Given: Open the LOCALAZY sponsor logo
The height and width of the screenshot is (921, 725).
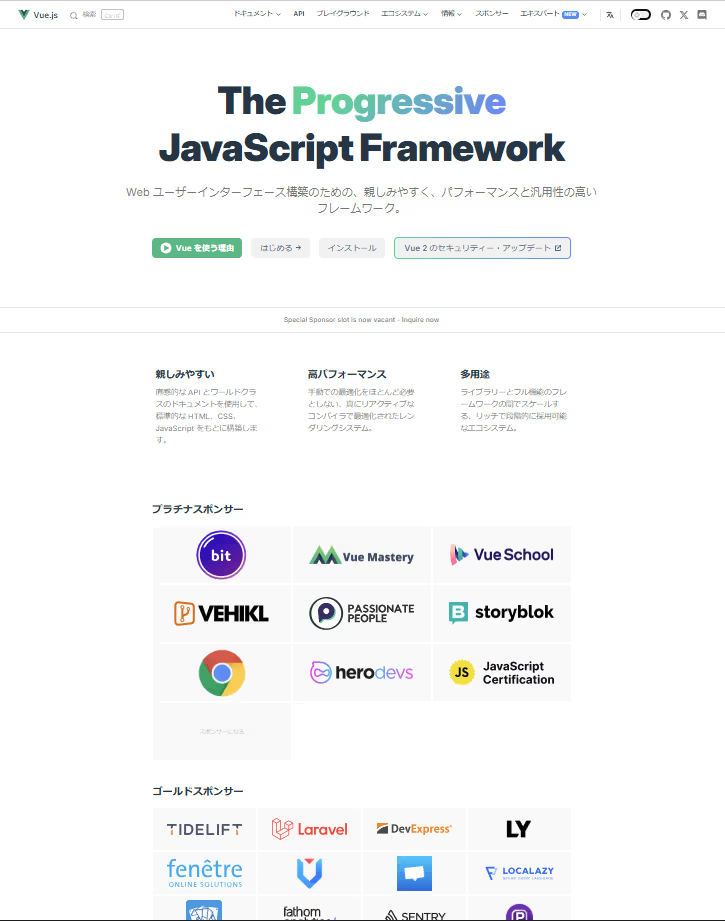Looking at the screenshot, I should coord(519,873).
